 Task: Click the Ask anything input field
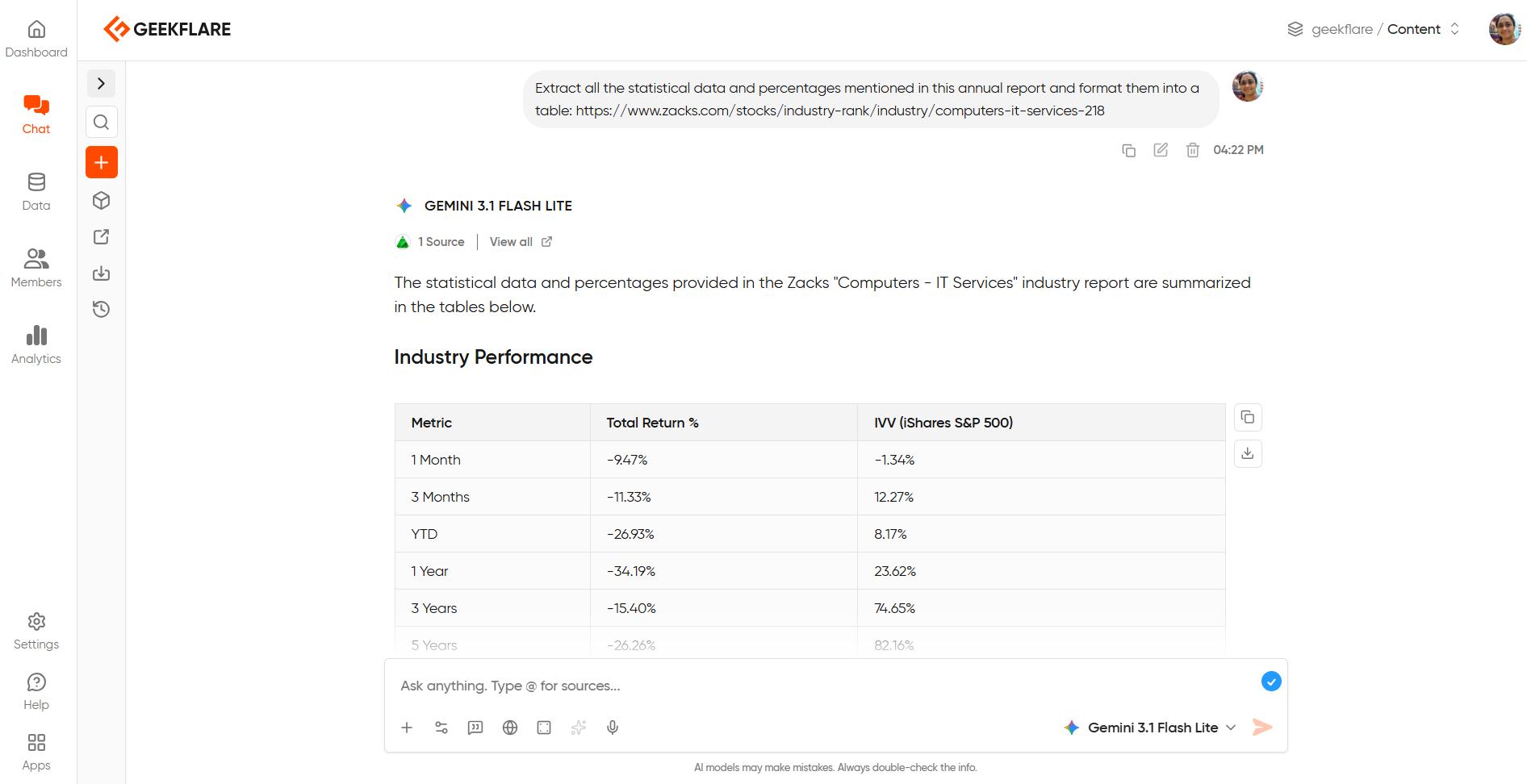click(823, 686)
